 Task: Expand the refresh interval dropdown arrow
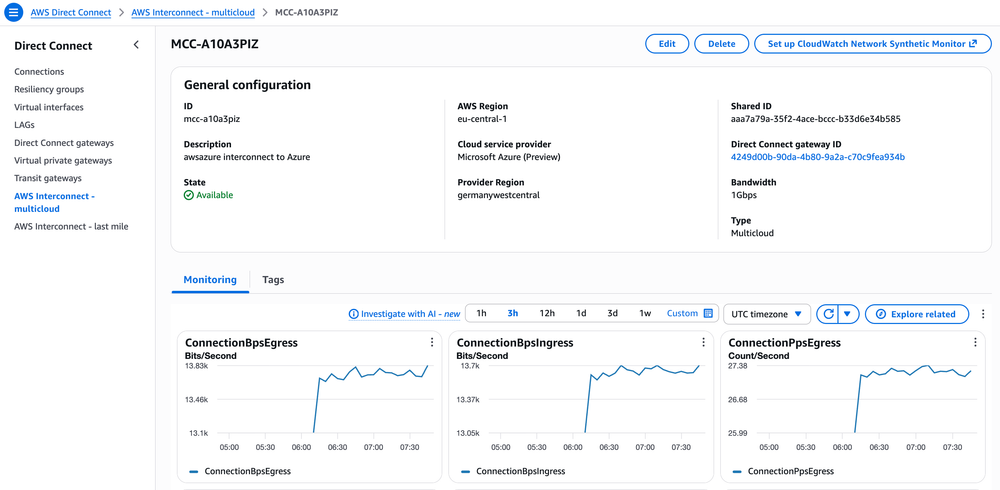(848, 314)
